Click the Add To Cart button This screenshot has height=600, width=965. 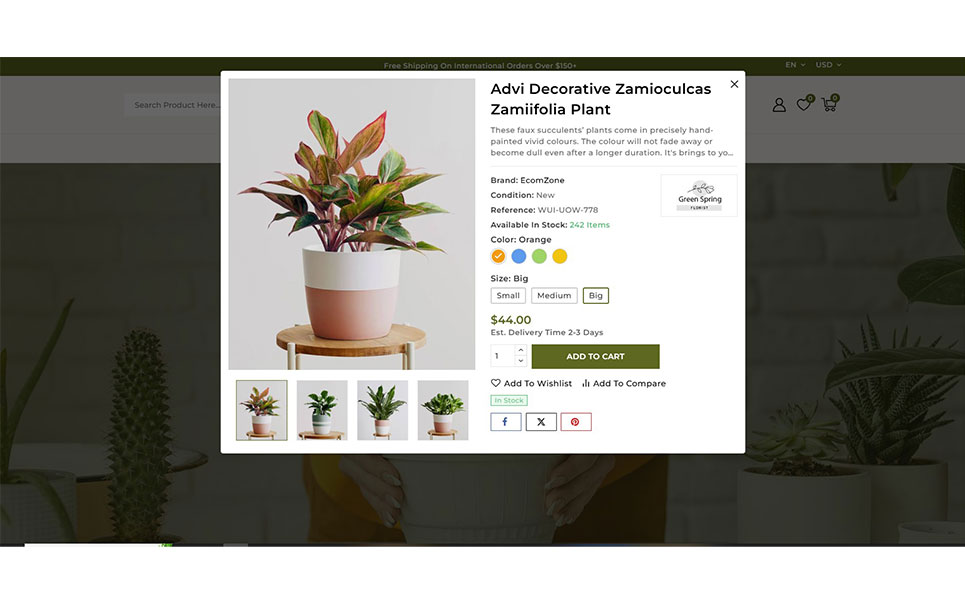pos(595,356)
